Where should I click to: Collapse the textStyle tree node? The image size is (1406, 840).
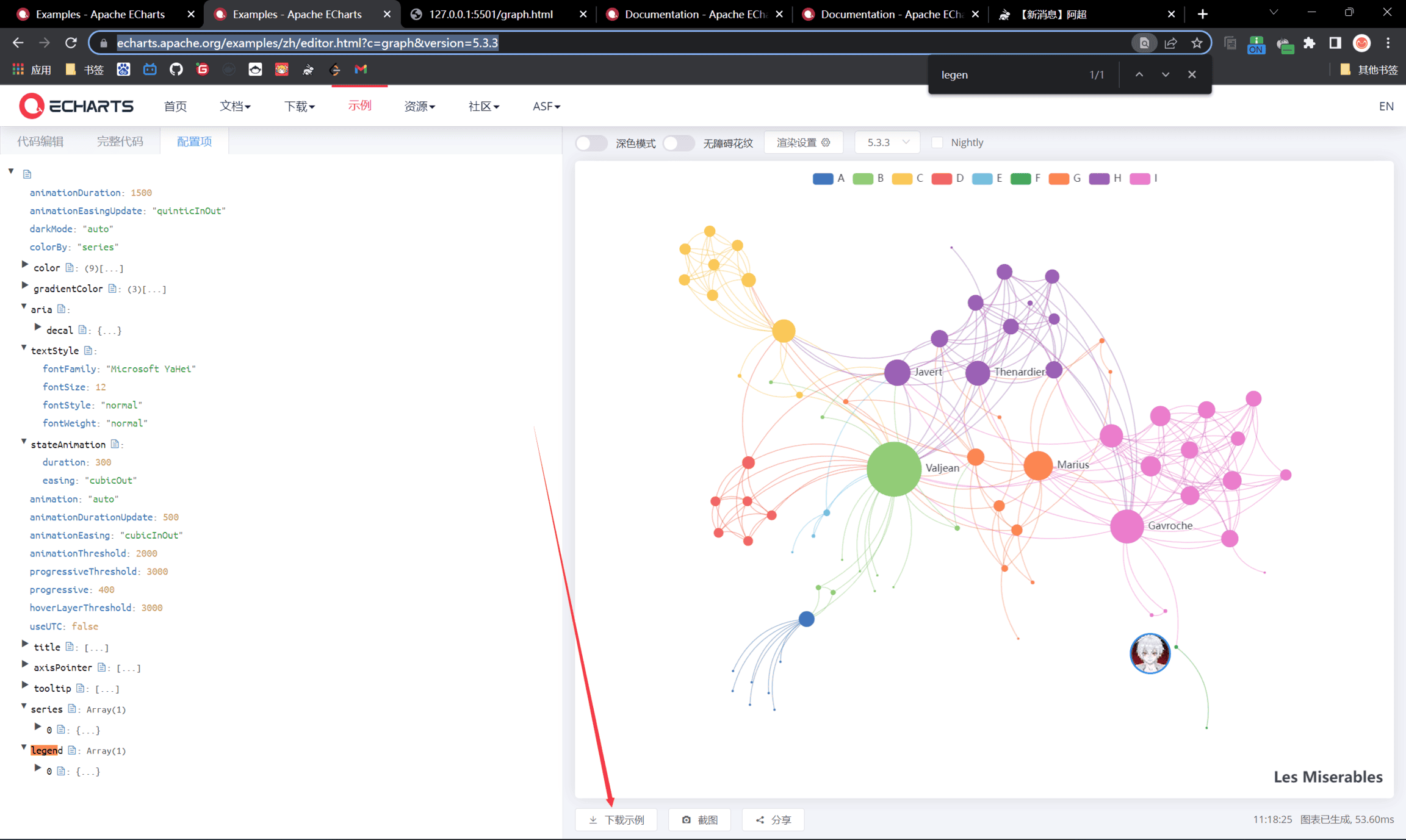click(24, 348)
